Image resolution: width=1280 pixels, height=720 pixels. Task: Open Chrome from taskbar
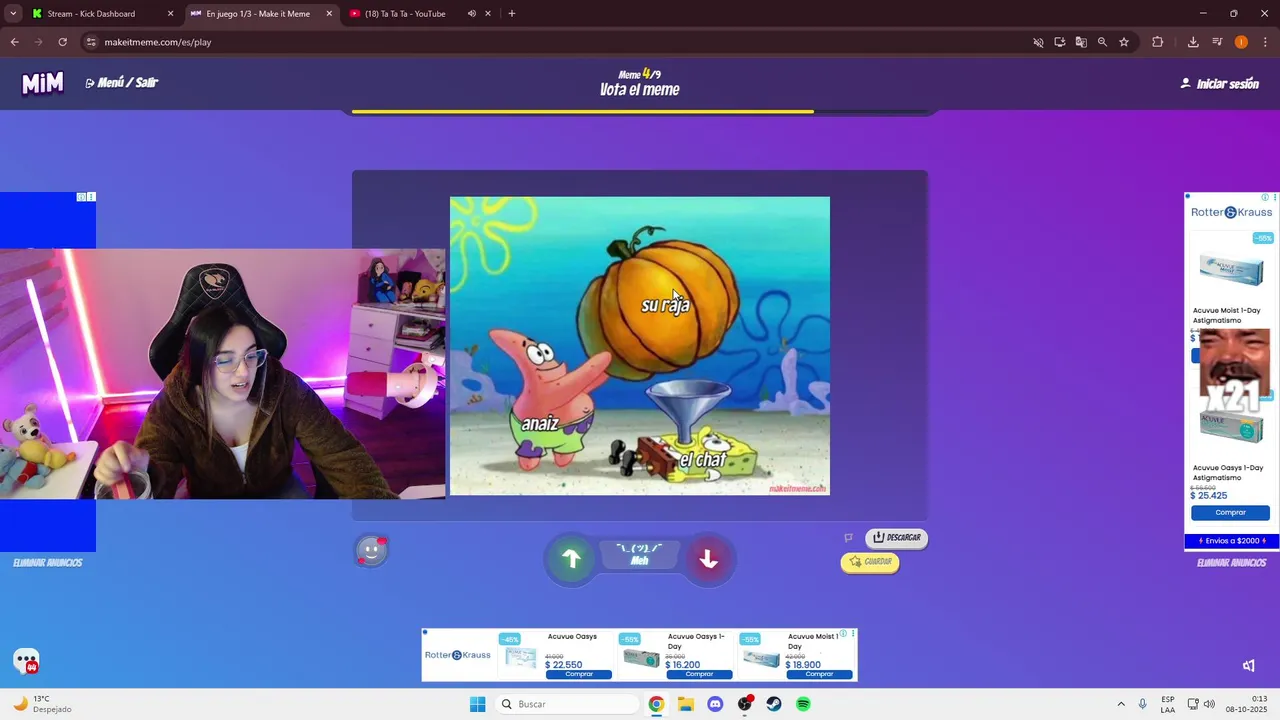(656, 704)
